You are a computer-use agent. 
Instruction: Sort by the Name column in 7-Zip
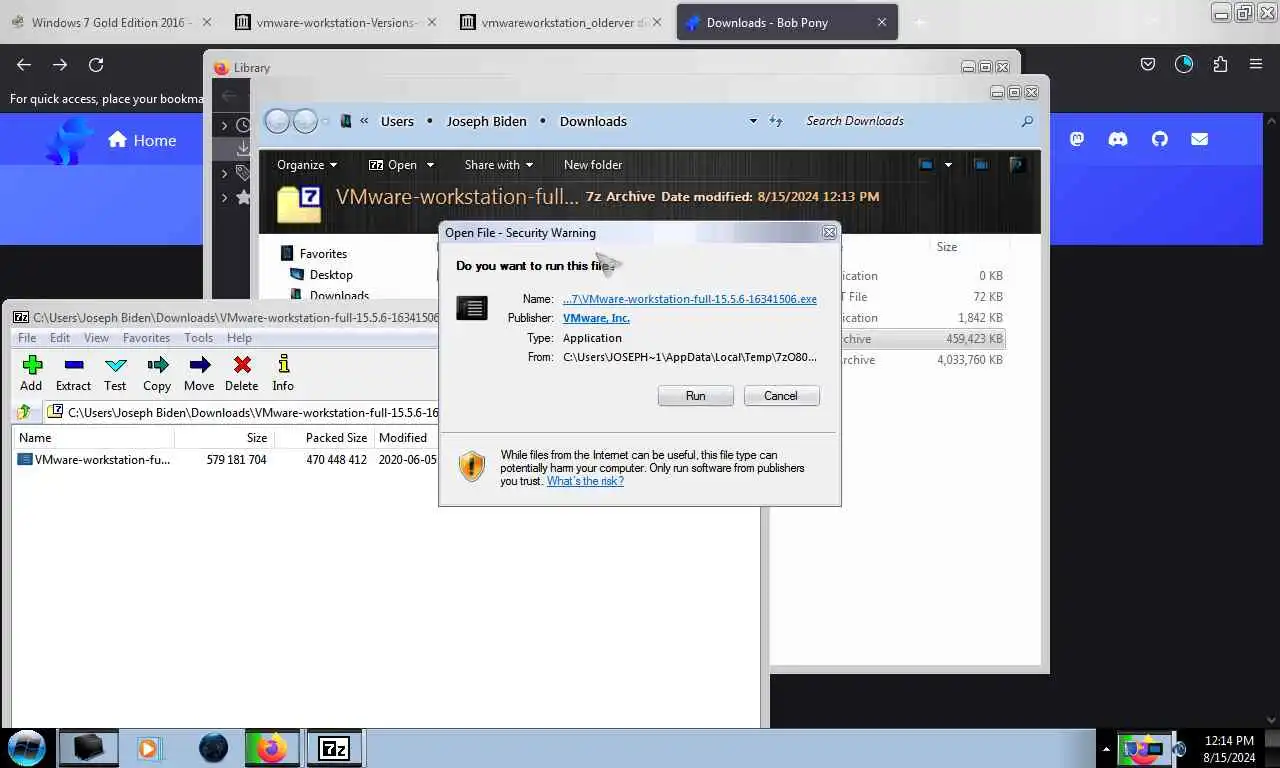[x=94, y=438]
